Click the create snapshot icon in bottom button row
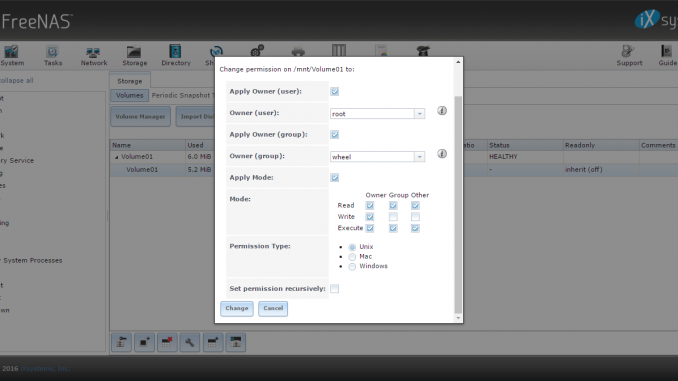 (x=144, y=342)
